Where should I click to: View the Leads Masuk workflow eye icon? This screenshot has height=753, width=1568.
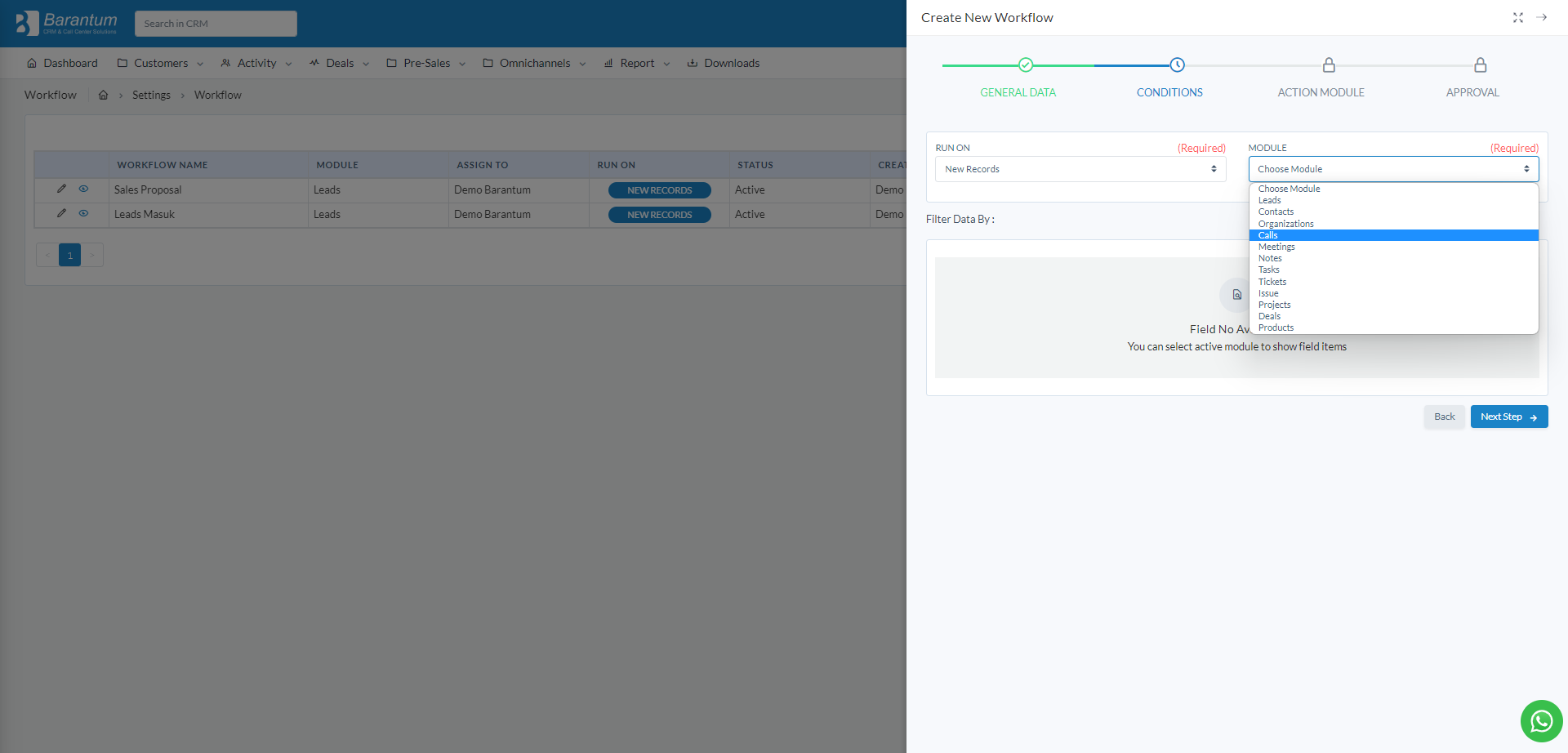83,213
